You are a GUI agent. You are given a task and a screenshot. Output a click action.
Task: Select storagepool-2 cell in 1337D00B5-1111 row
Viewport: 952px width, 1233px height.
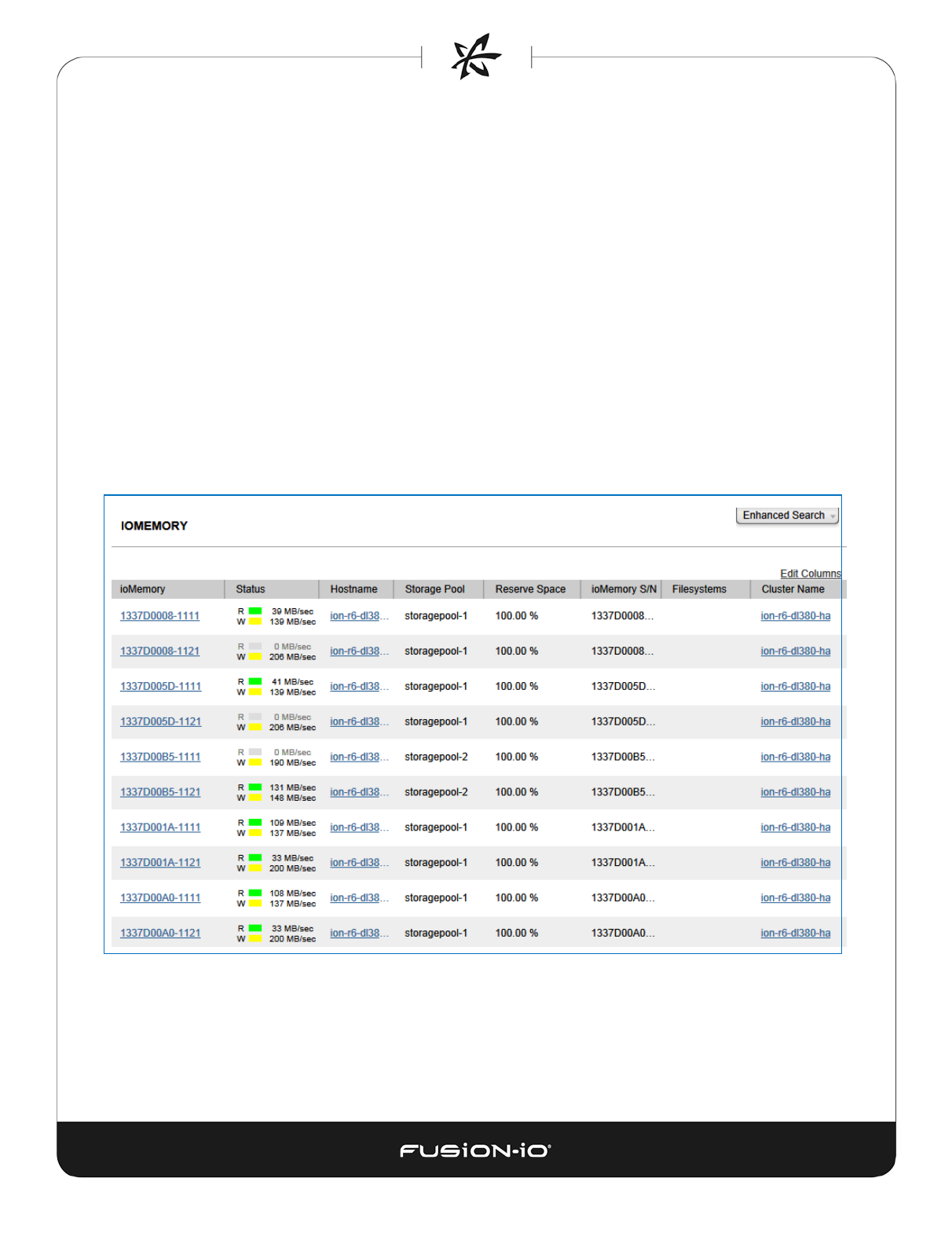(x=436, y=758)
